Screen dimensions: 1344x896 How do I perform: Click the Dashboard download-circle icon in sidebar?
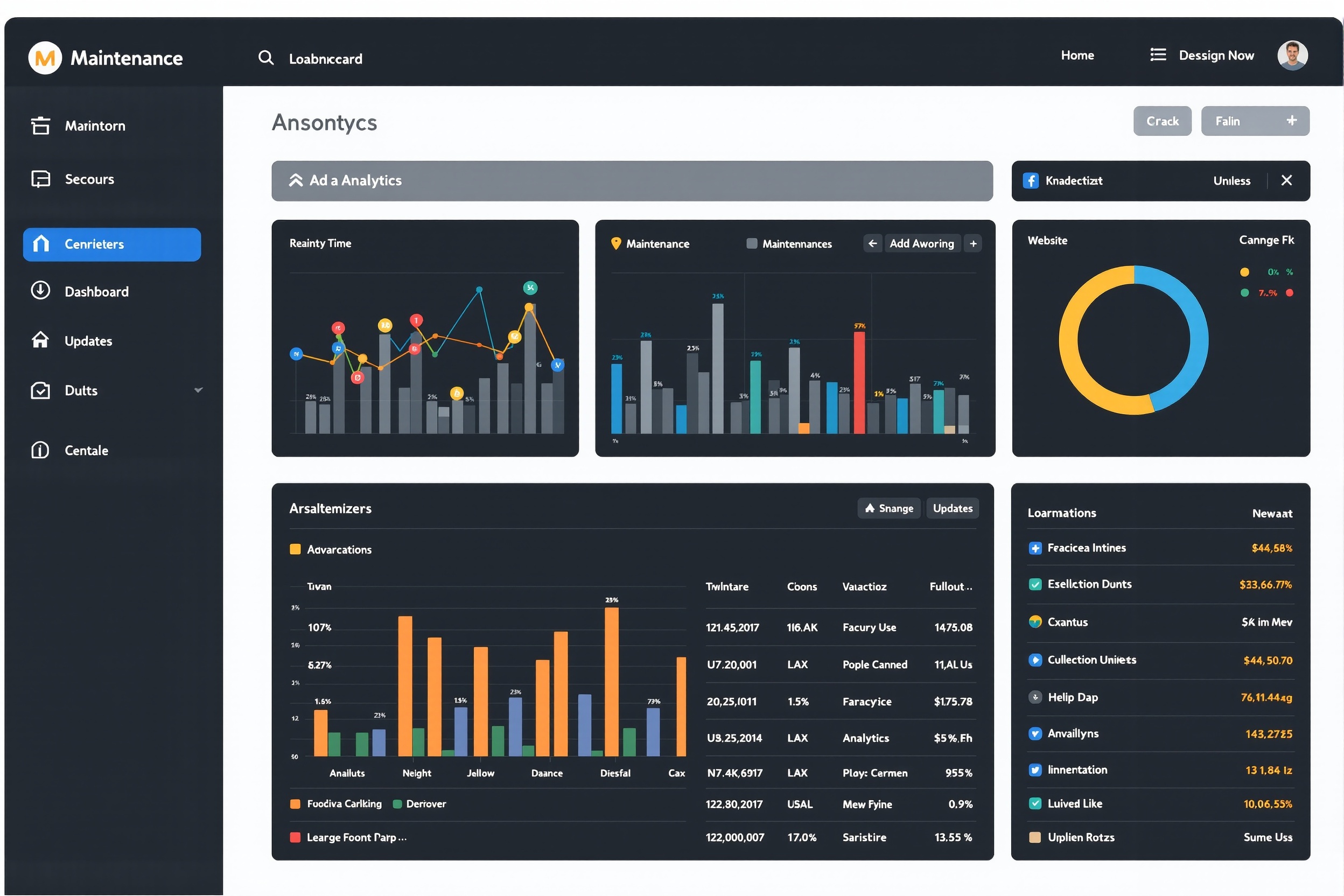coord(40,291)
